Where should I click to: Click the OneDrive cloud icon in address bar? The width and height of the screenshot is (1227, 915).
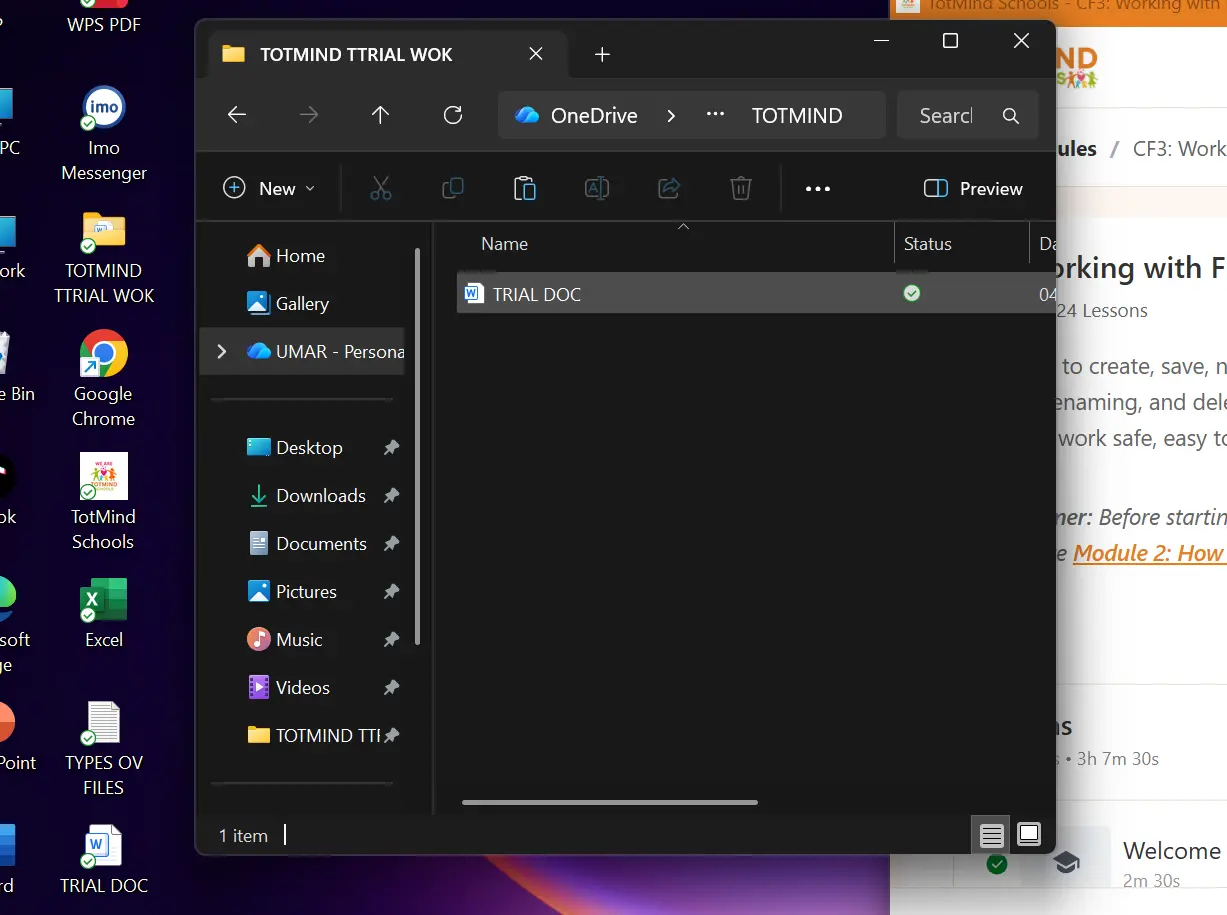527,116
